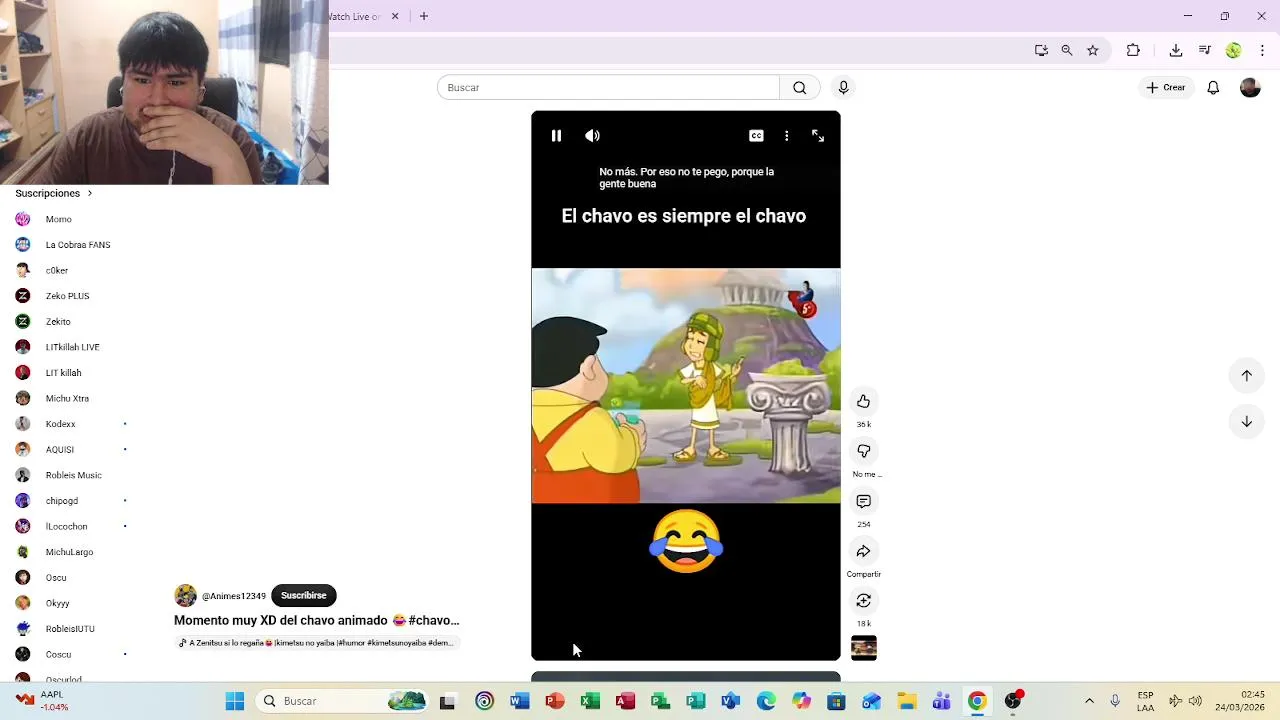Like the Short with thumbs up
Image resolution: width=1280 pixels, height=720 pixels.
click(863, 401)
